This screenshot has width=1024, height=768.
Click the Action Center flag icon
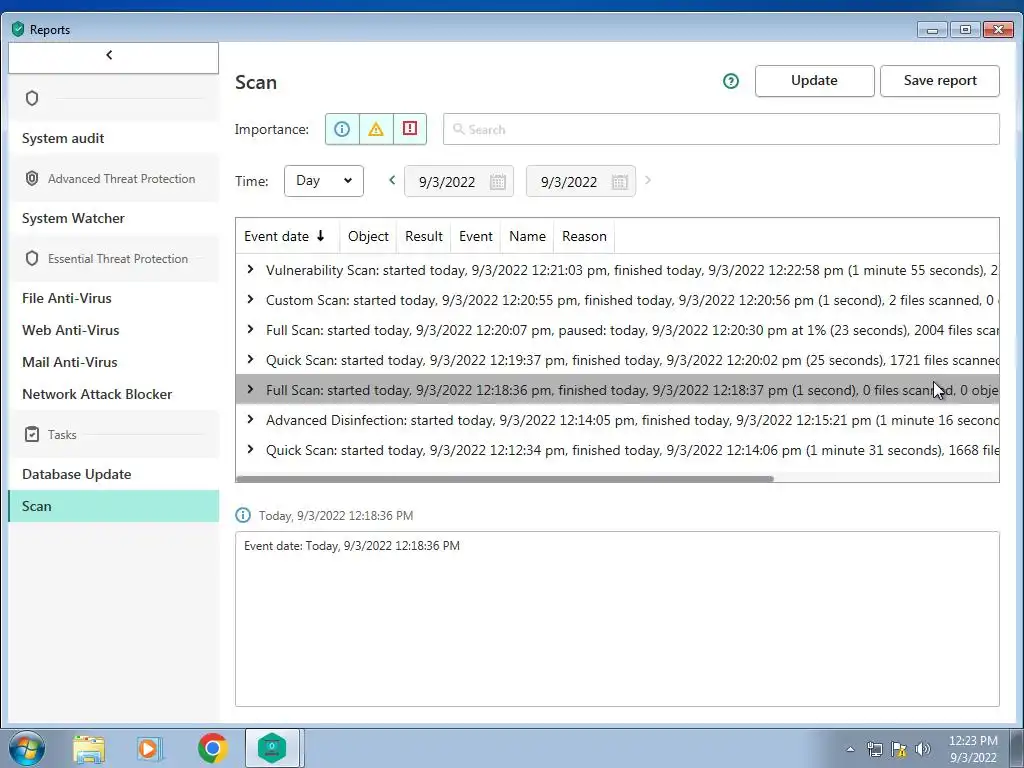tap(899, 750)
